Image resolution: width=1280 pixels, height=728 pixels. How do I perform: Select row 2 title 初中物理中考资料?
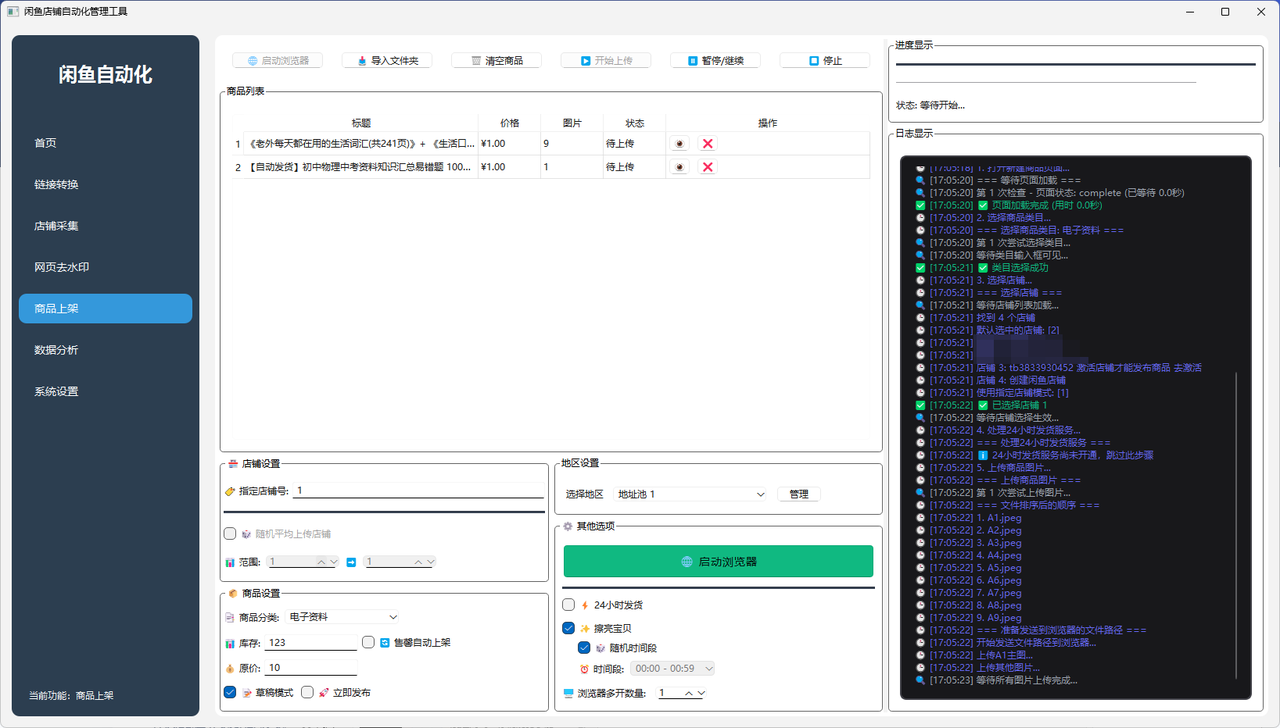(360, 167)
